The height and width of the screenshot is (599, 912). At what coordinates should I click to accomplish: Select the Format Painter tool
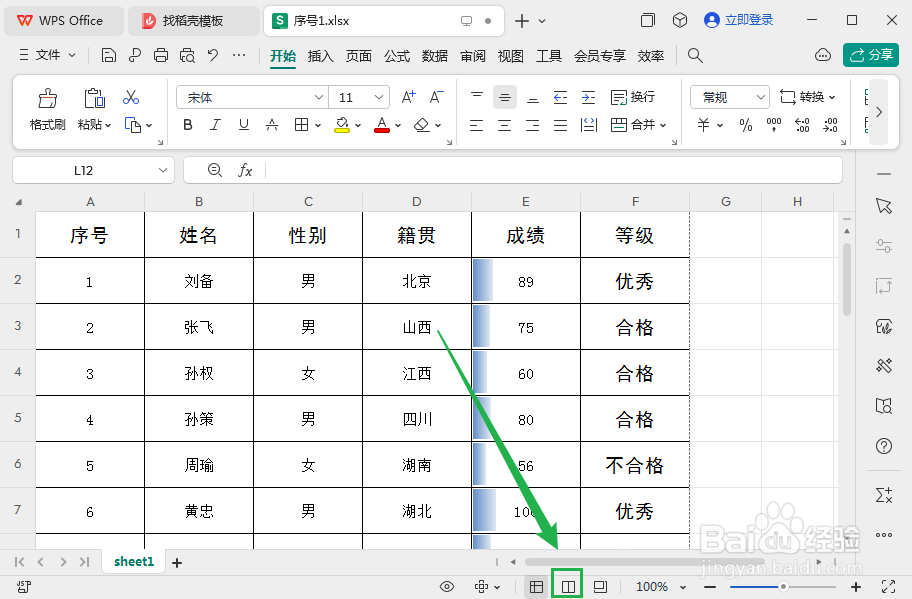46,105
